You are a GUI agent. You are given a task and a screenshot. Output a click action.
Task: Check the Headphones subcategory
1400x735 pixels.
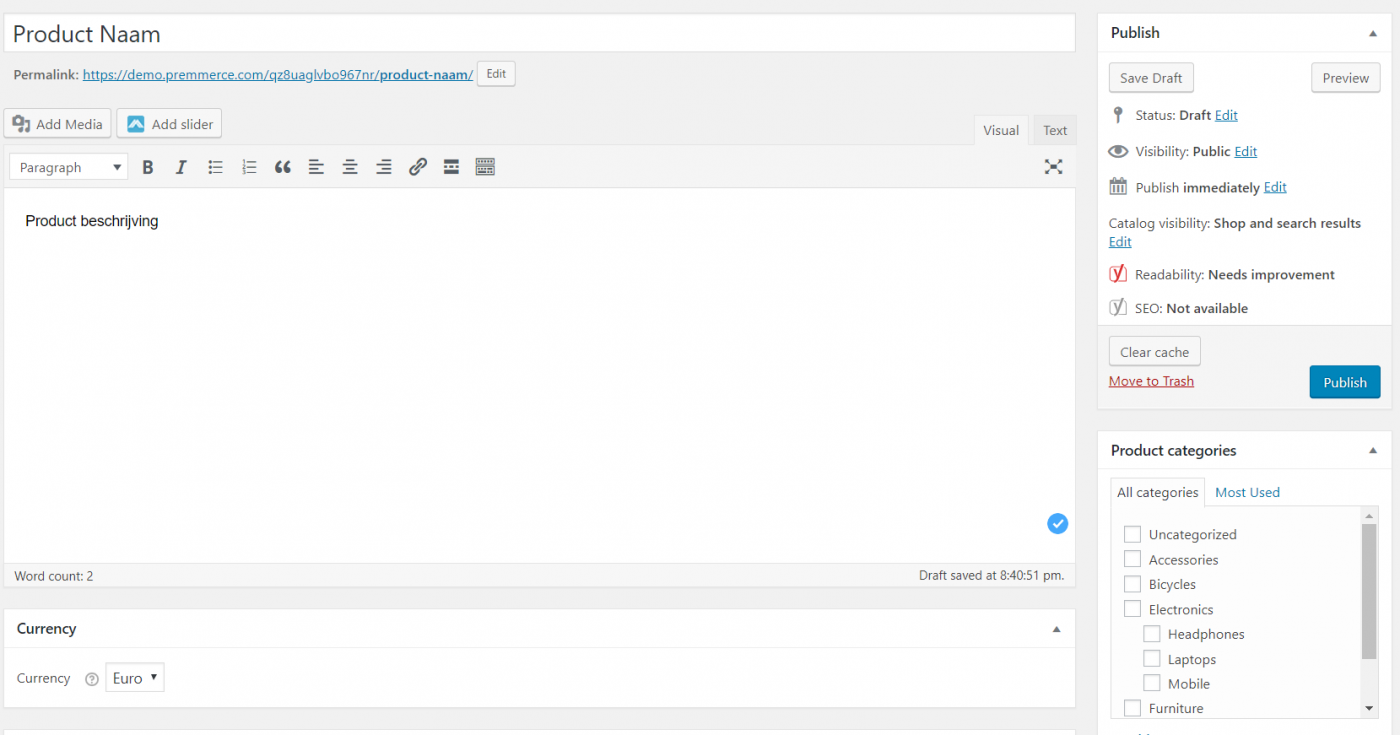(x=1151, y=634)
